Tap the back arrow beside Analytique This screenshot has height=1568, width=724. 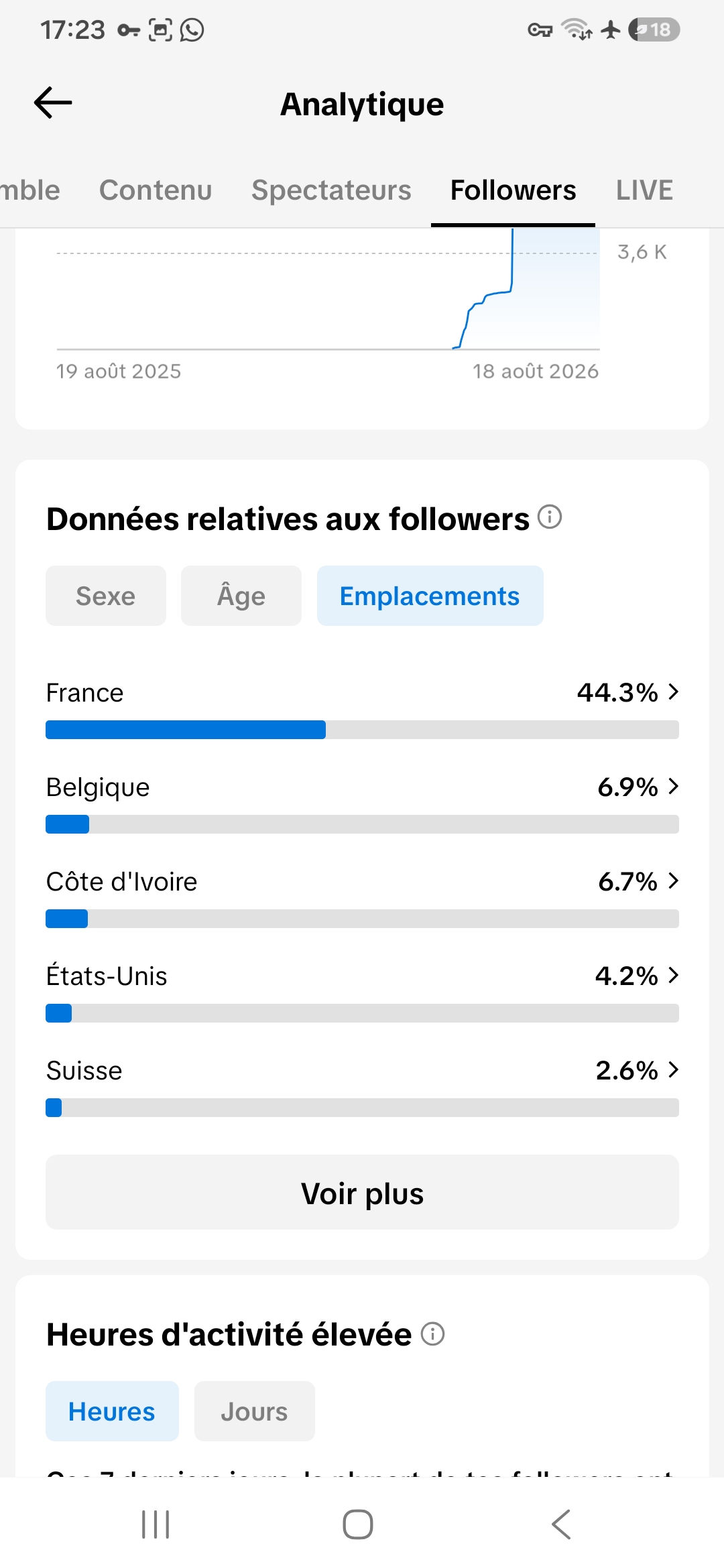53,103
